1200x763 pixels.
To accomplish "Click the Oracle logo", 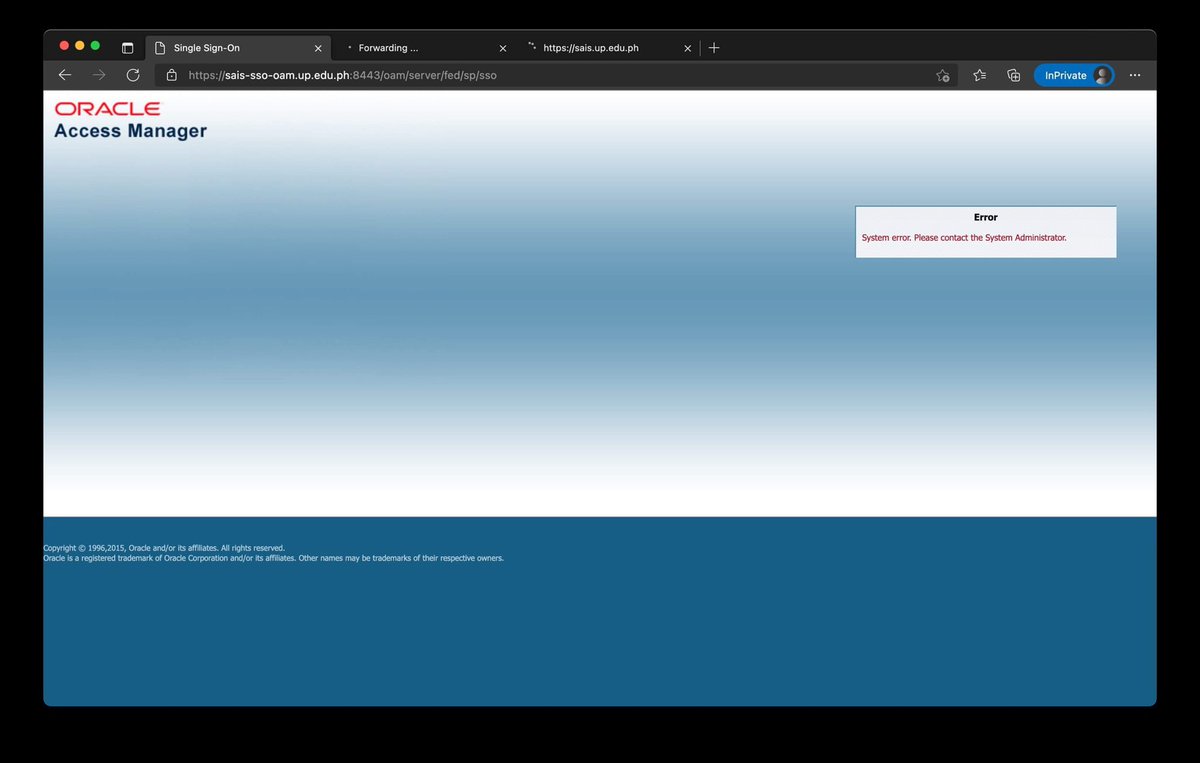I will pyautogui.click(x=108, y=108).
